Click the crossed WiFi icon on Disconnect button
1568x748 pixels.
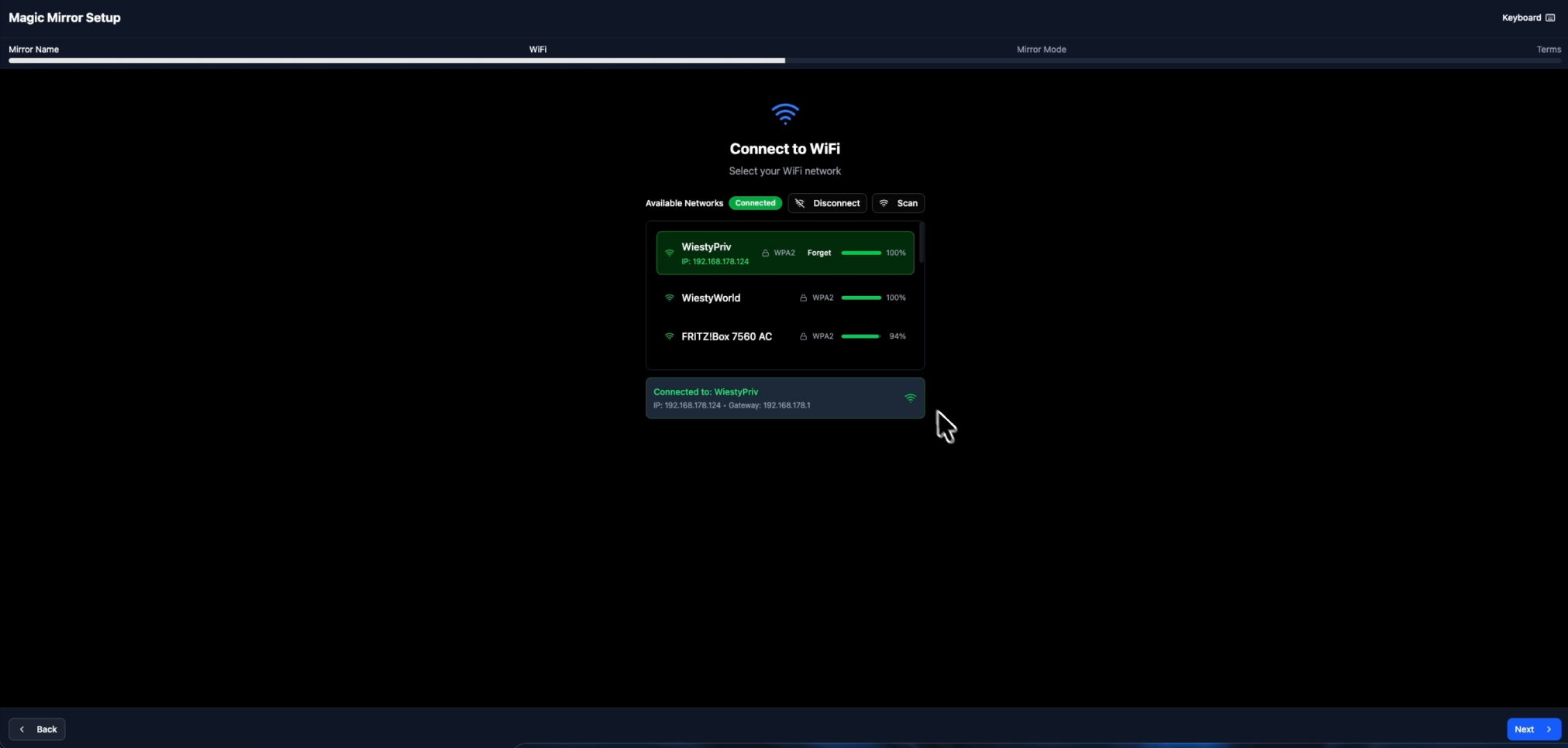pyautogui.click(x=801, y=203)
